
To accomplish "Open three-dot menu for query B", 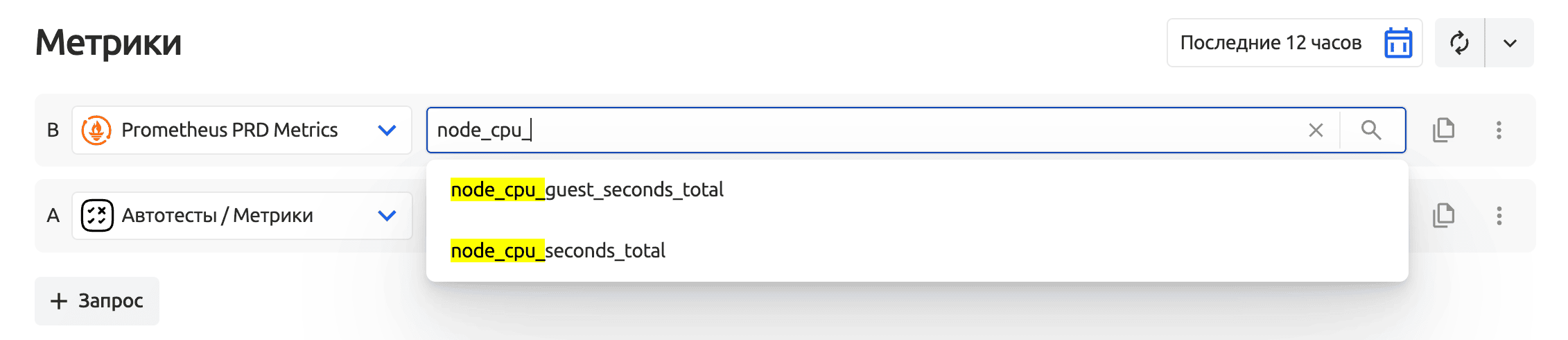I will (1499, 130).
